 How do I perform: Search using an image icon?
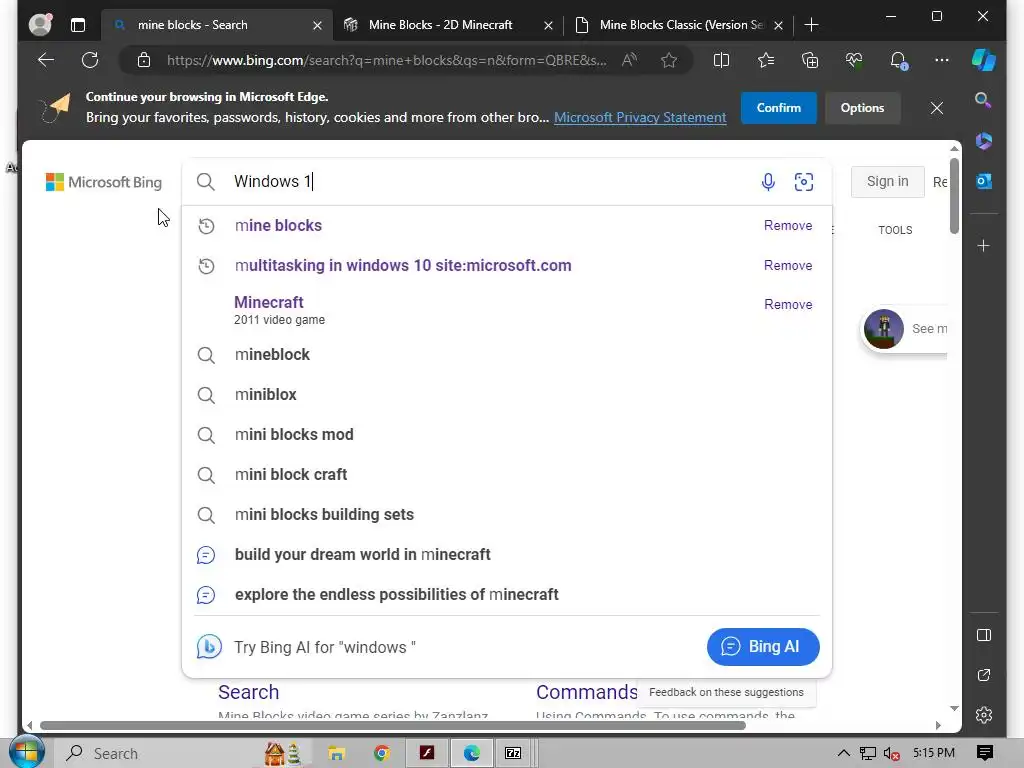pyautogui.click(x=804, y=182)
